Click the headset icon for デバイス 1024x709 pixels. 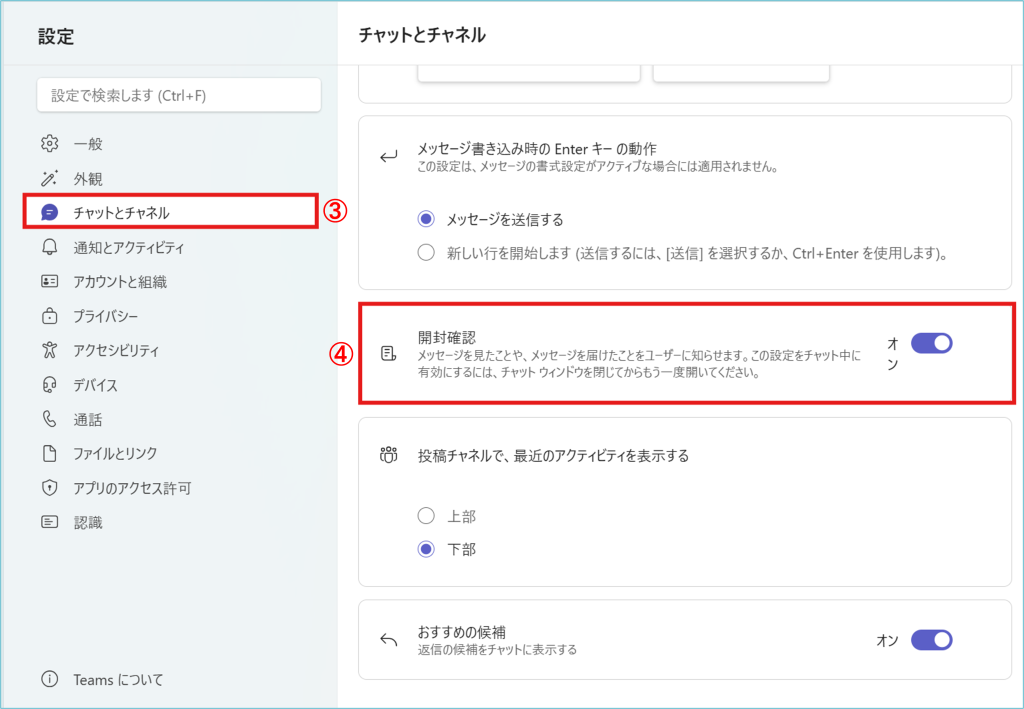[x=49, y=385]
